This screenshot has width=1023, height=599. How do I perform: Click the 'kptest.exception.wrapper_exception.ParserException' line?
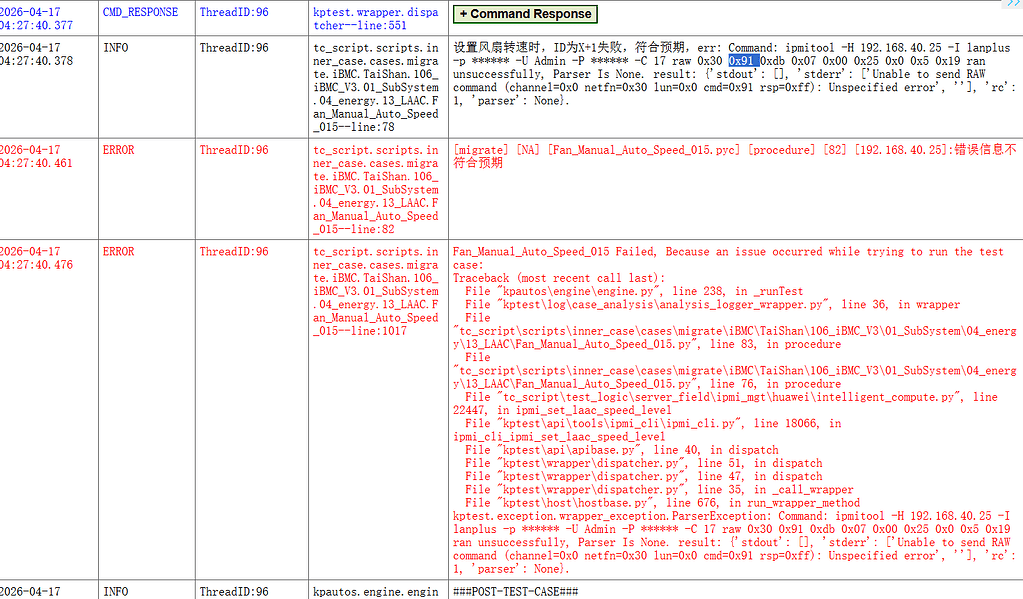[734, 542]
